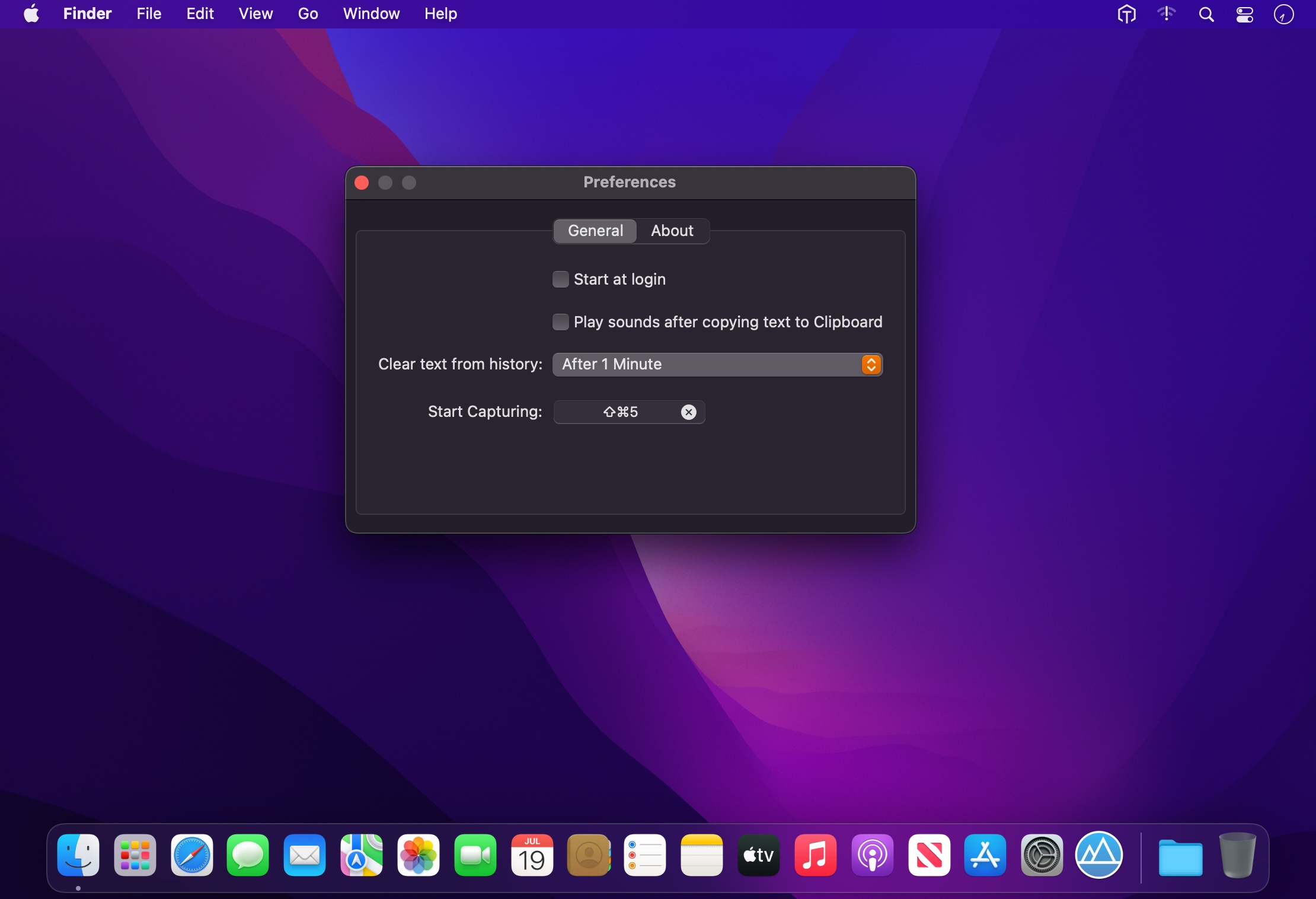The width and height of the screenshot is (1316, 899).
Task: Clear the Start Capturing shortcut
Action: (x=688, y=412)
